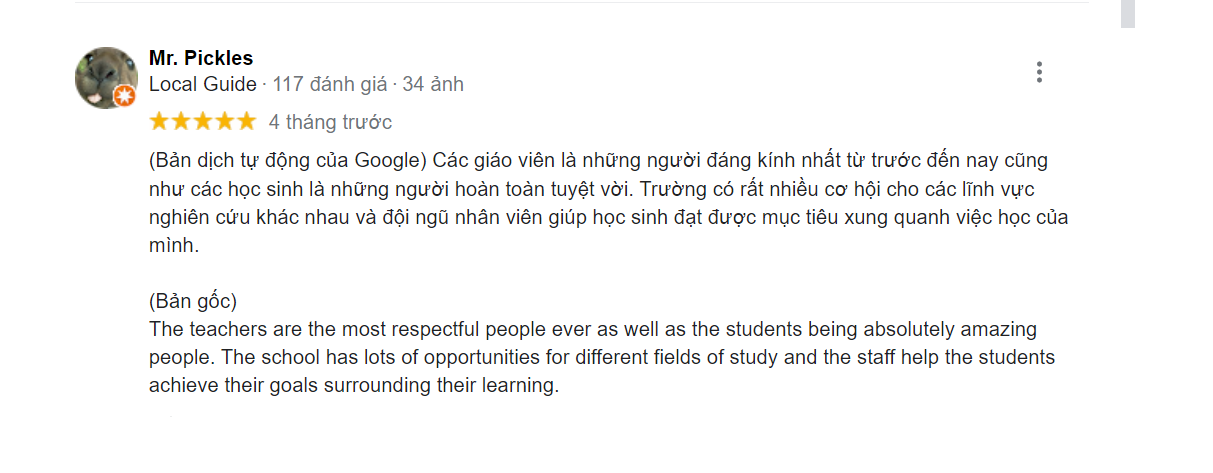Viewport: 1213px width, 473px height.
Task: Open Mr. Pickles' profile picture
Action: tap(105, 77)
